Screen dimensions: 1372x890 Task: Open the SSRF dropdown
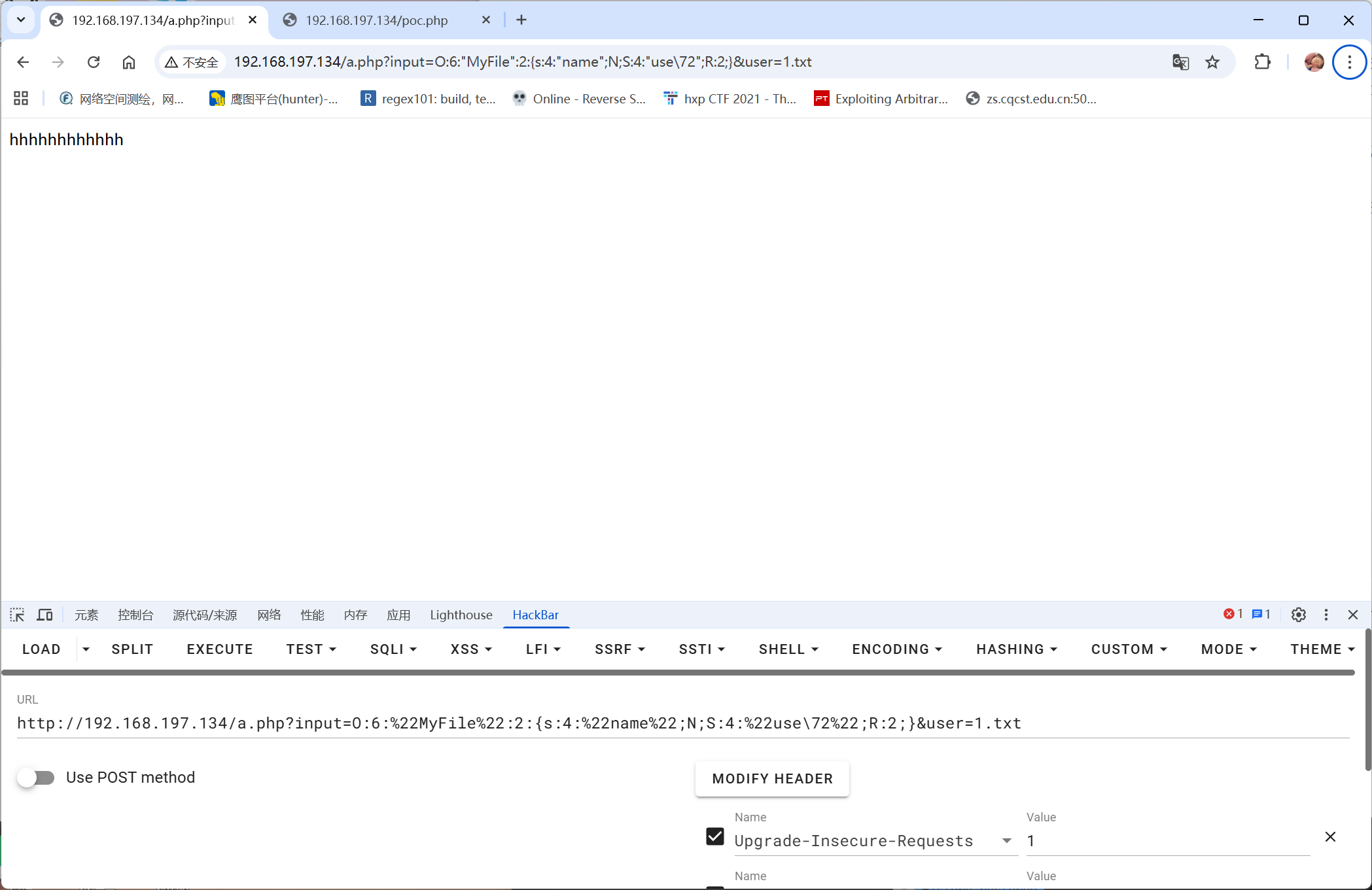[x=620, y=649]
